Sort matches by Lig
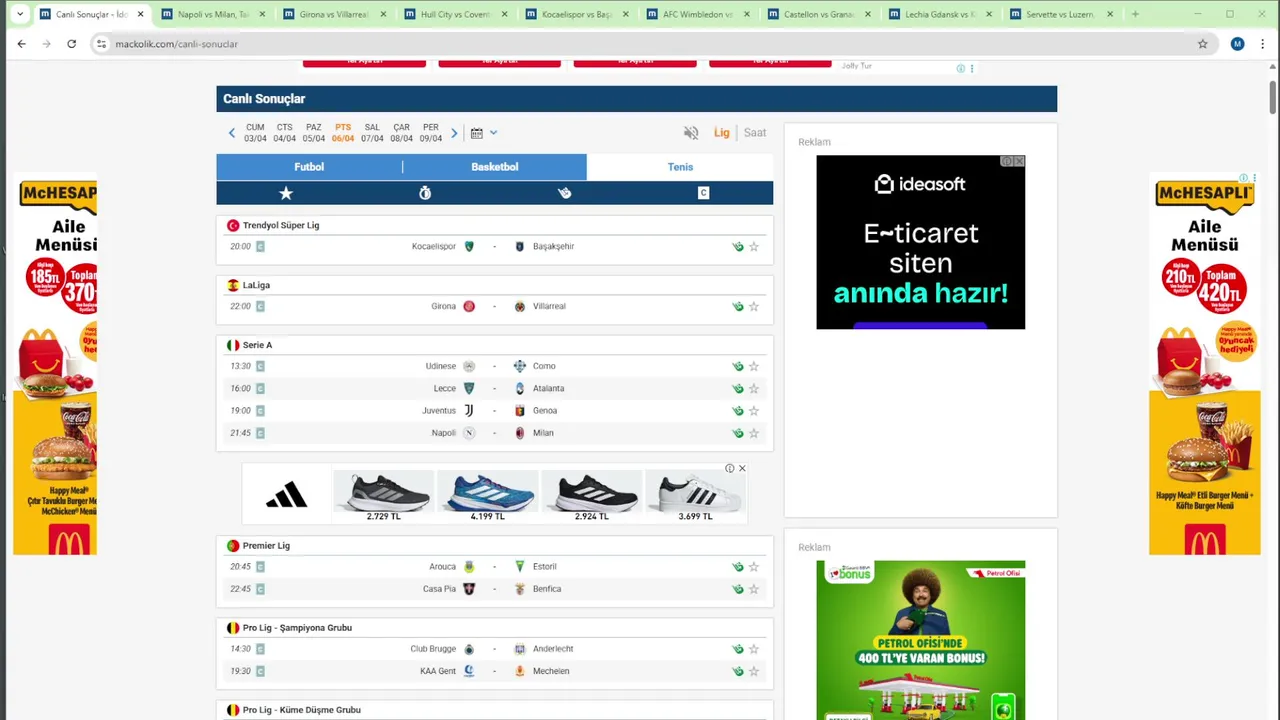The width and height of the screenshot is (1280, 720). 722,133
